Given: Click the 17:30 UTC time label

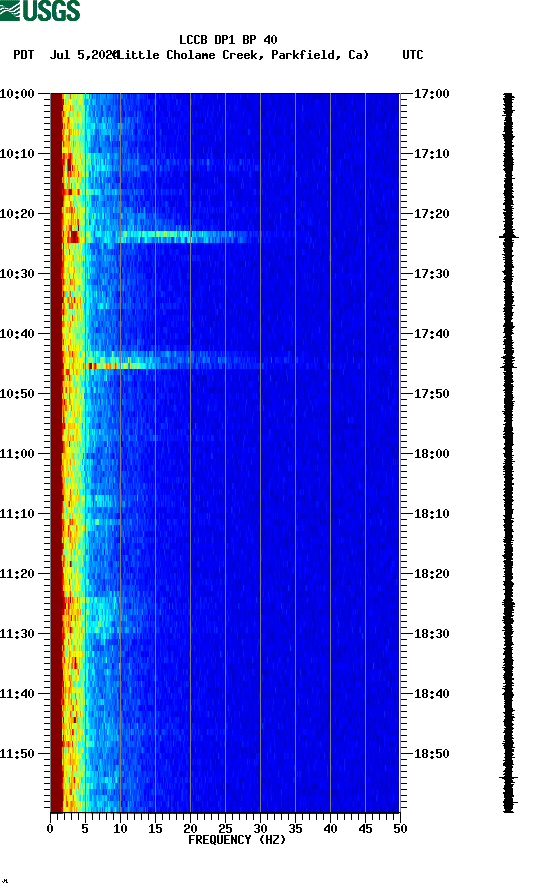Looking at the screenshot, I should (431, 274).
